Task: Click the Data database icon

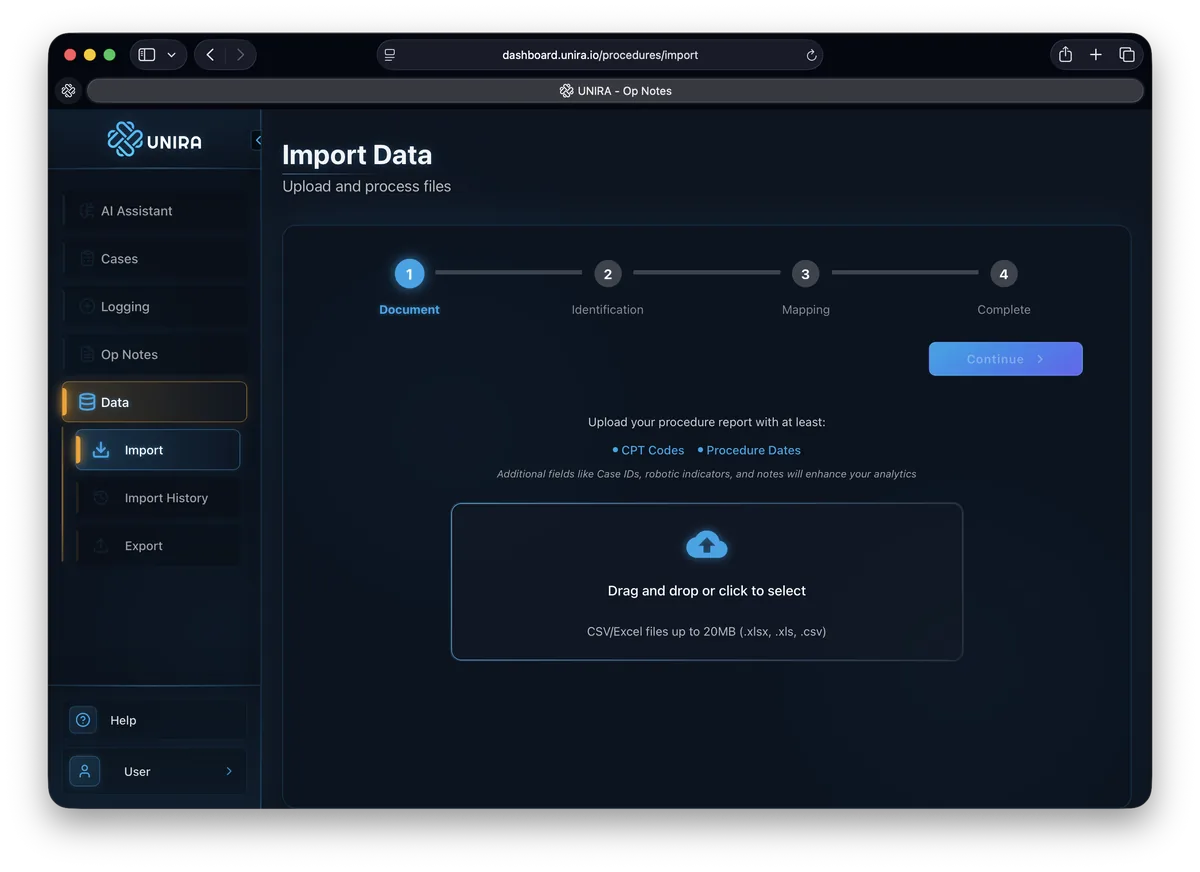Action: 87,402
